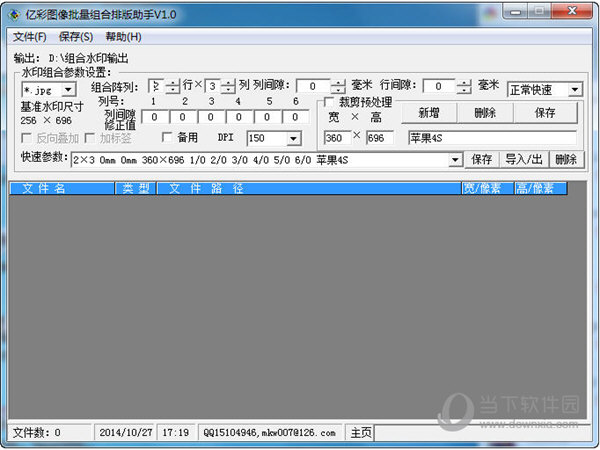
Task: Open the 文件(F) menu
Action: (29, 37)
